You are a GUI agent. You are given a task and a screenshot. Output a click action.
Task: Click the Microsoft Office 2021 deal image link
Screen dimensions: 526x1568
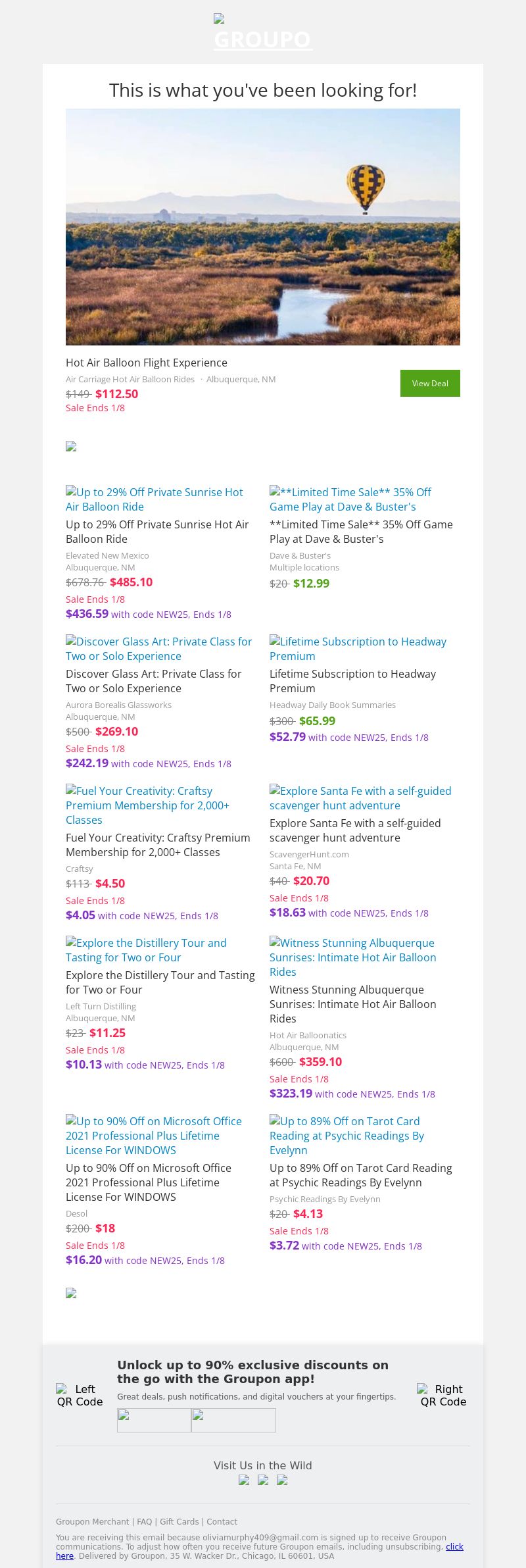click(154, 1136)
